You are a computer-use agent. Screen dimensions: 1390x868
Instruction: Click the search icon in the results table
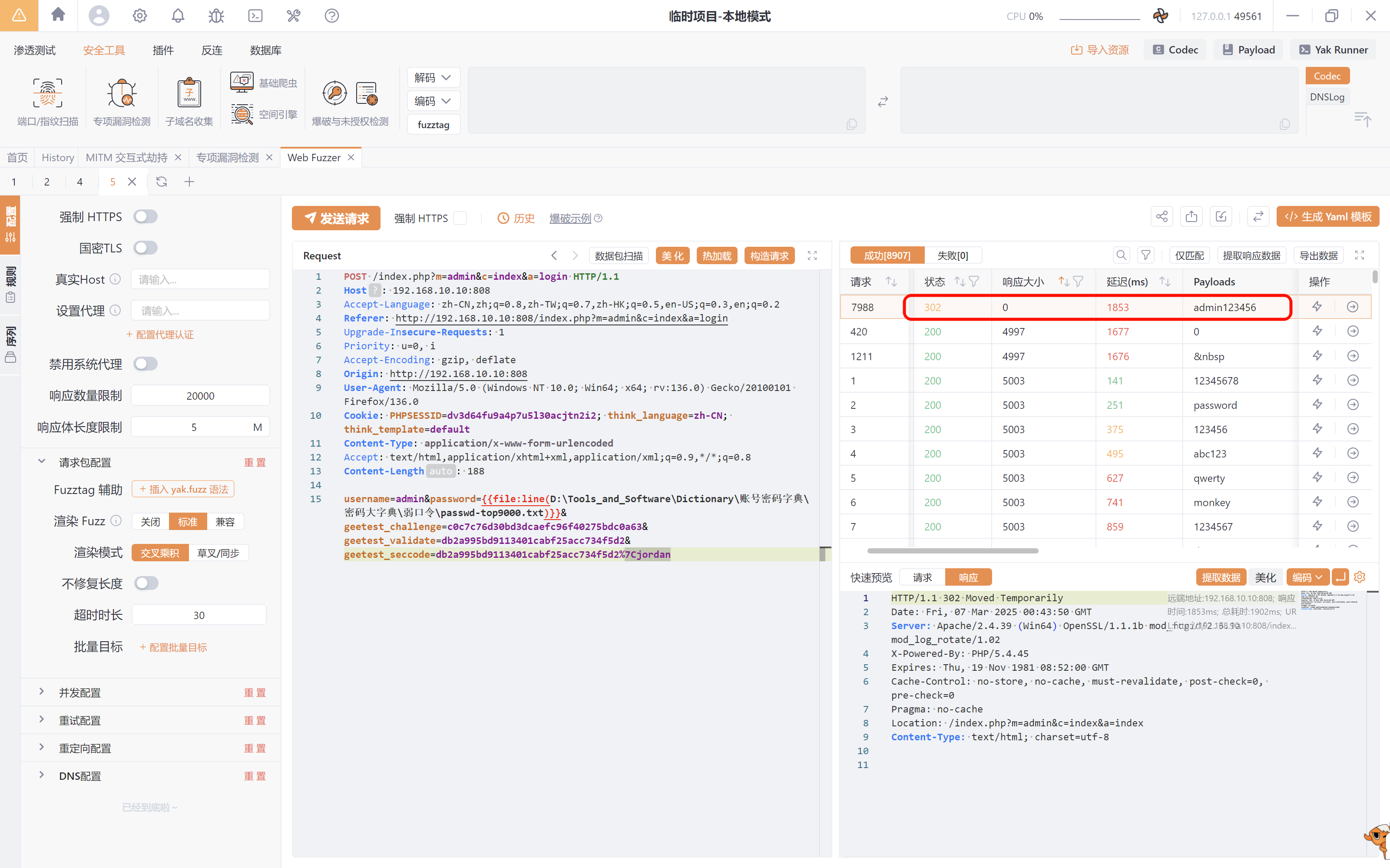click(x=1121, y=255)
